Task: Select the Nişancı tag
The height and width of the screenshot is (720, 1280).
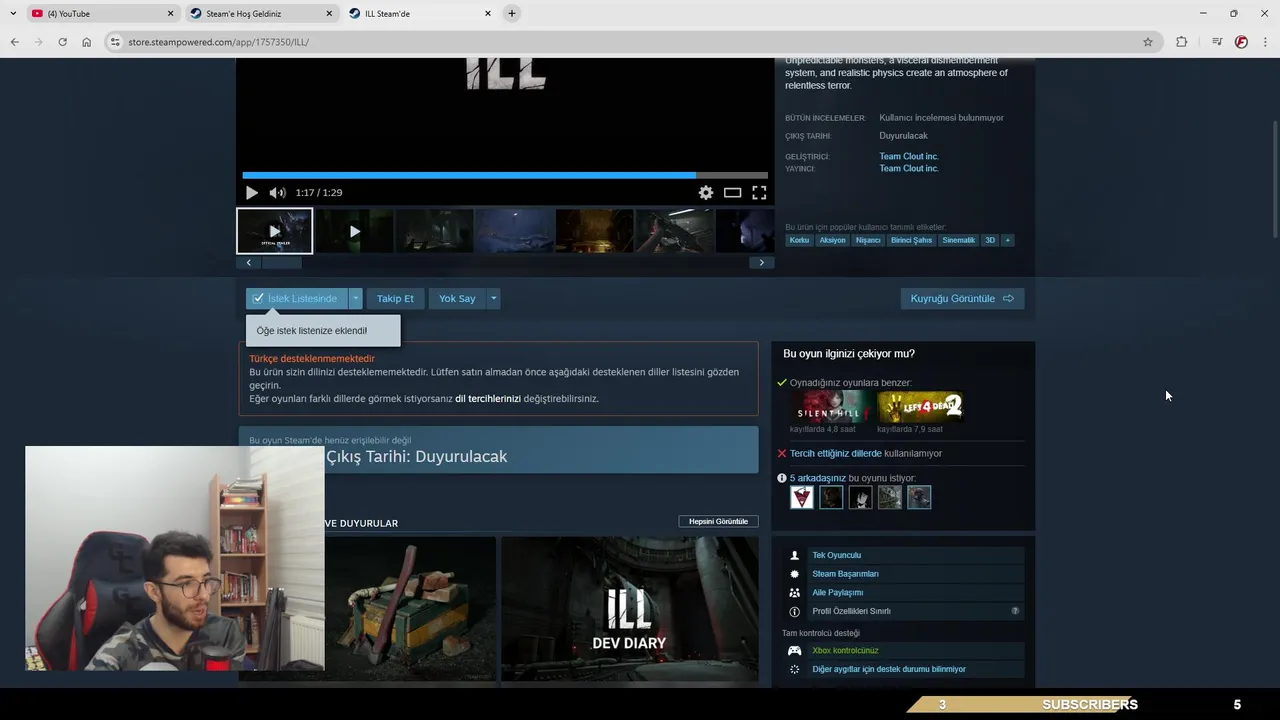Action: coord(868,240)
